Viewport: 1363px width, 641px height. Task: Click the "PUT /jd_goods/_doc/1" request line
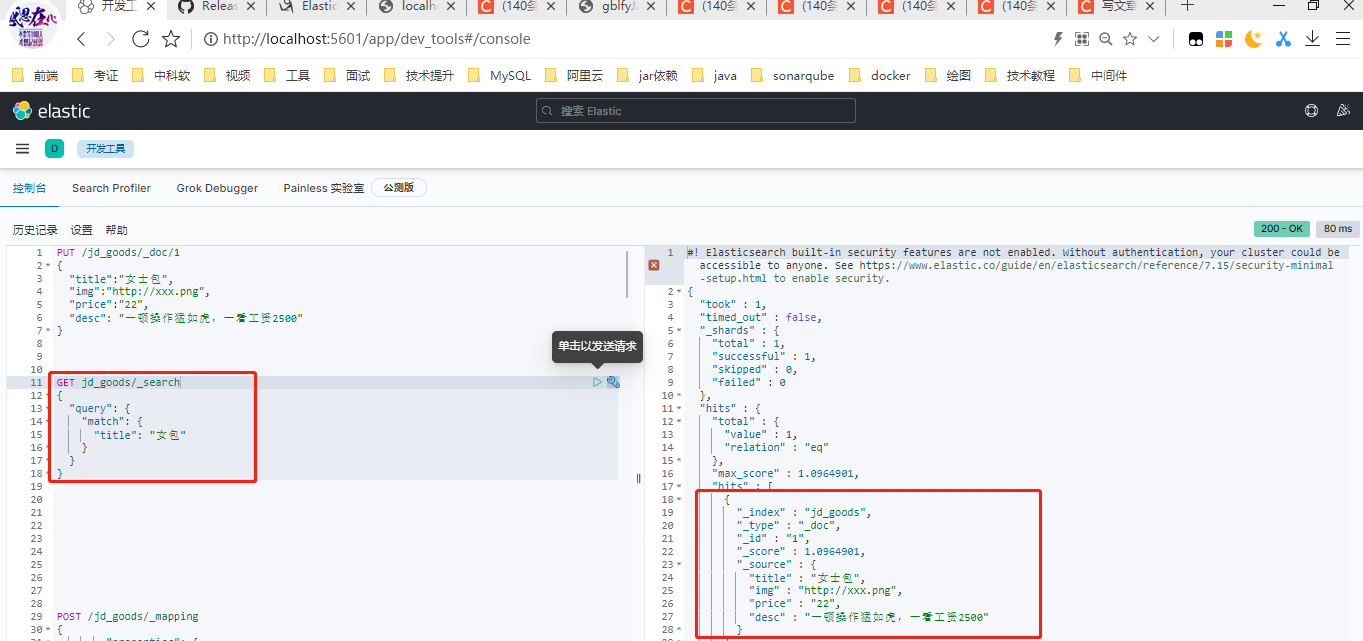coord(118,252)
